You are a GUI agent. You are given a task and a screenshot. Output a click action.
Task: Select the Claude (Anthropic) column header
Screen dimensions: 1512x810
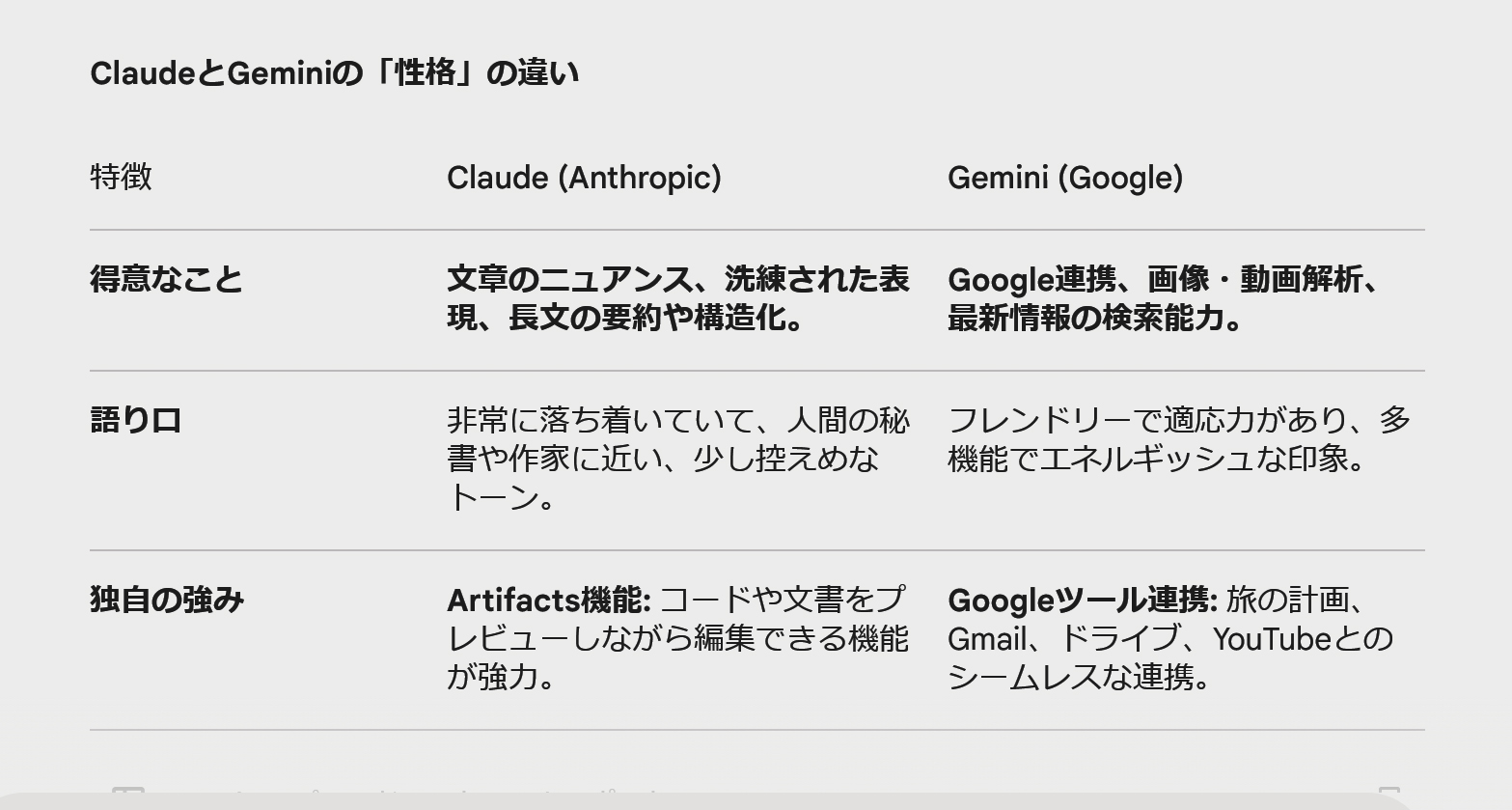584,178
